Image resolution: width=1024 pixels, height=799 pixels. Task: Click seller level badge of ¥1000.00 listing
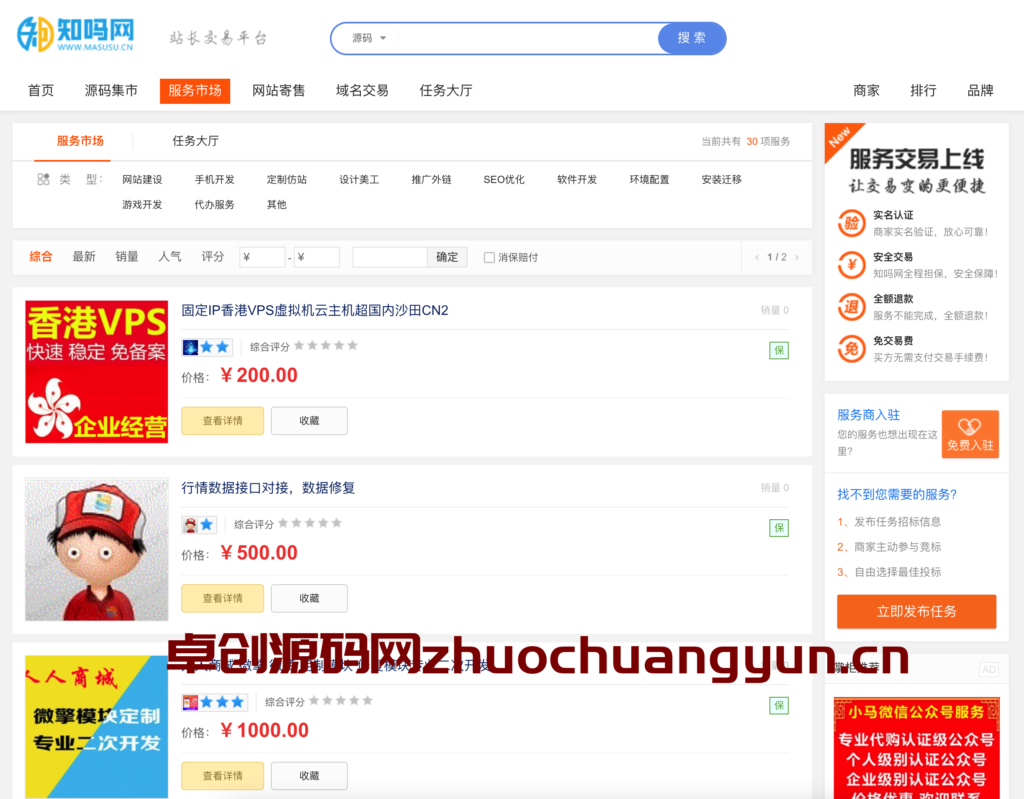pos(215,702)
